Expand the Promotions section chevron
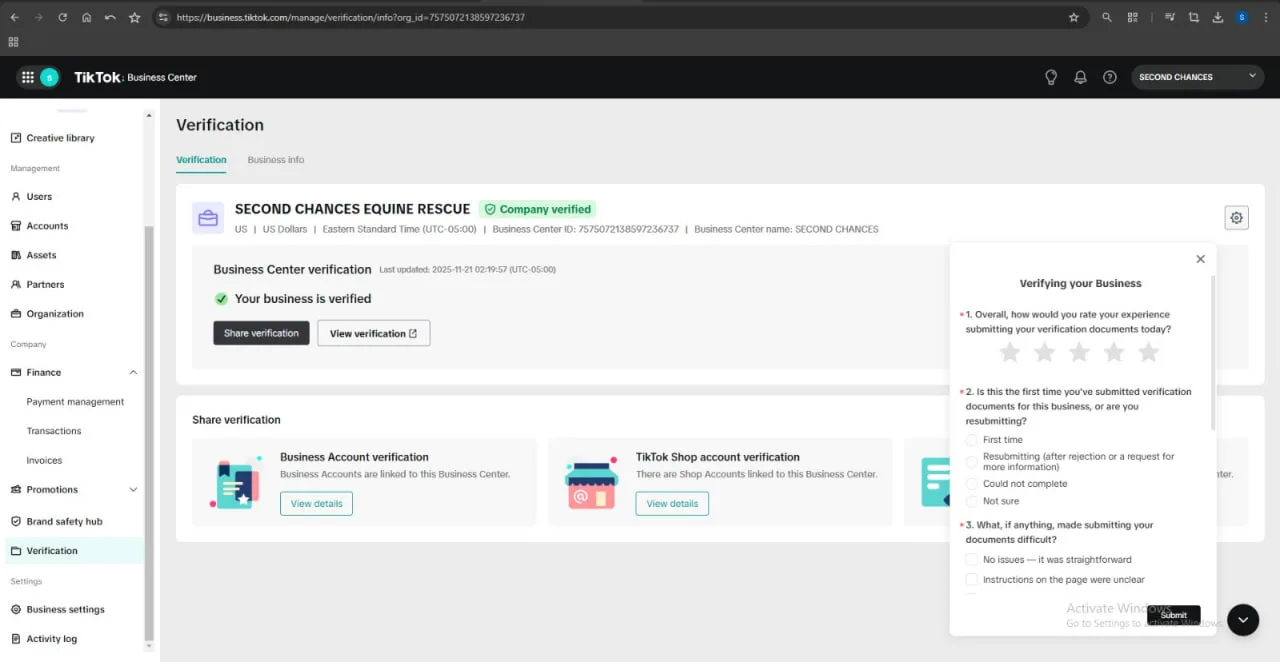The width and height of the screenshot is (1280, 662). tap(134, 490)
